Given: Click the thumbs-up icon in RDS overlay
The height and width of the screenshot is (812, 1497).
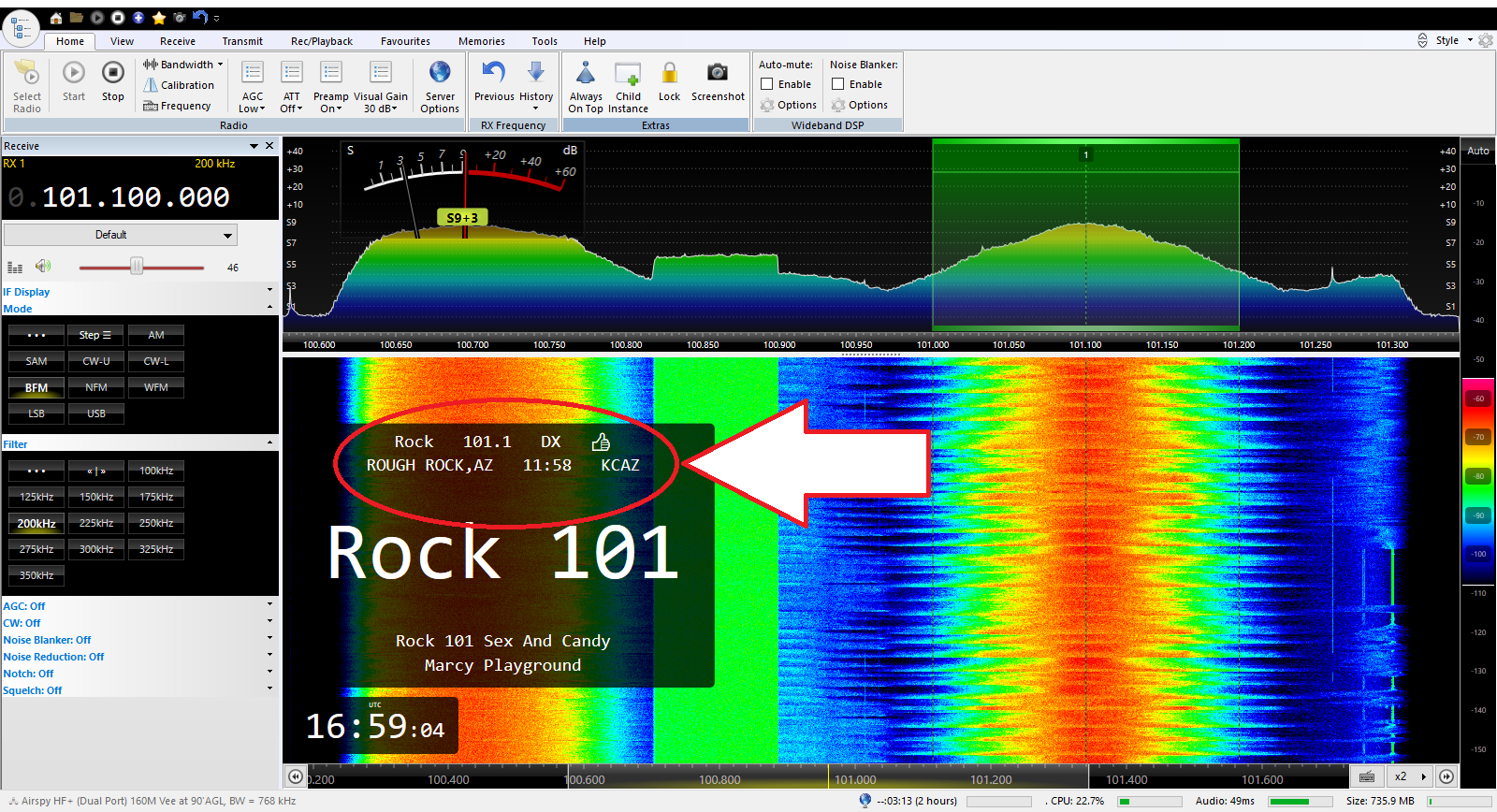Looking at the screenshot, I should [601, 442].
